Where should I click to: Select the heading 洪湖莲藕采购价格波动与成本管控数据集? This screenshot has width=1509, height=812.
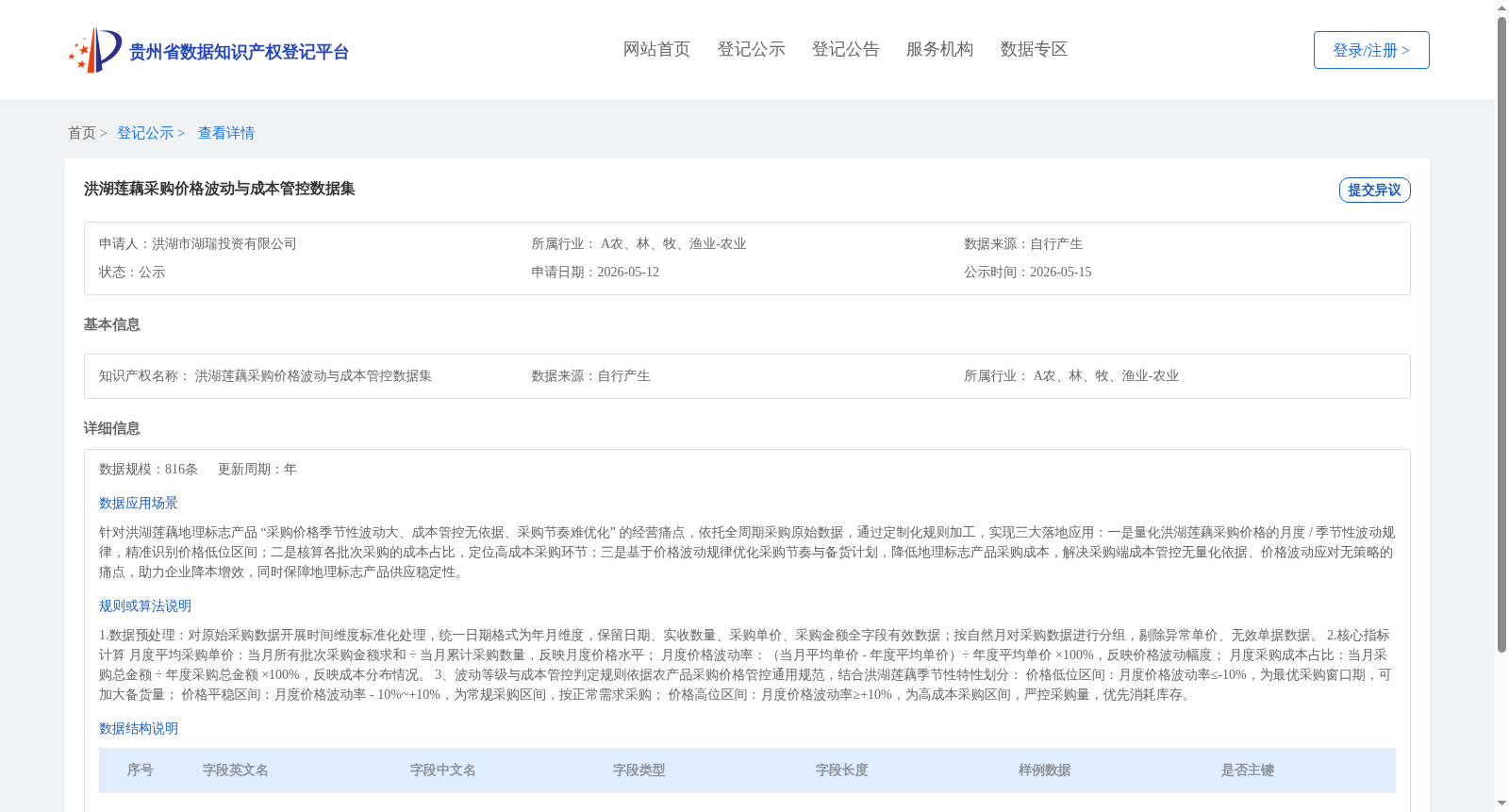coord(220,189)
